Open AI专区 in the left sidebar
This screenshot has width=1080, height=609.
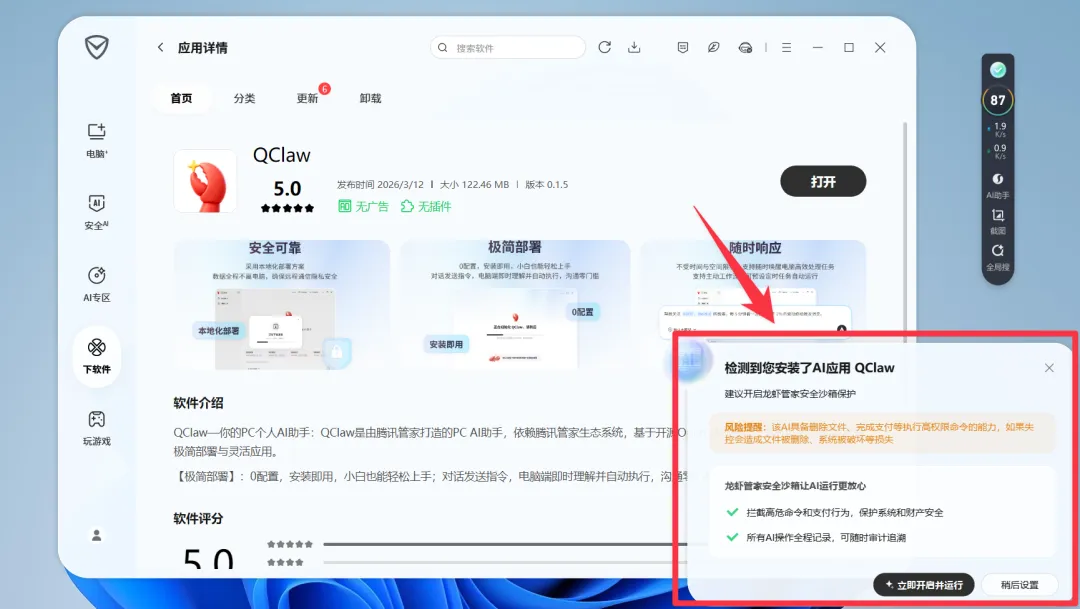tap(96, 284)
